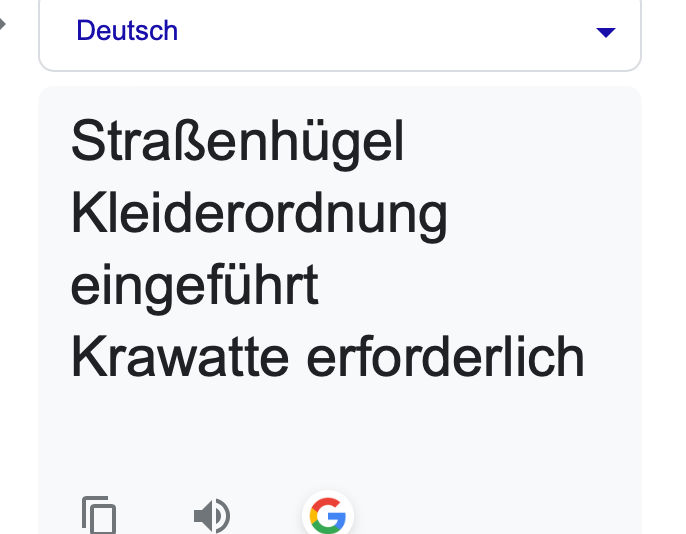Click the space right of Krawatte erforderlich
This screenshot has width=686, height=534.
point(612,358)
